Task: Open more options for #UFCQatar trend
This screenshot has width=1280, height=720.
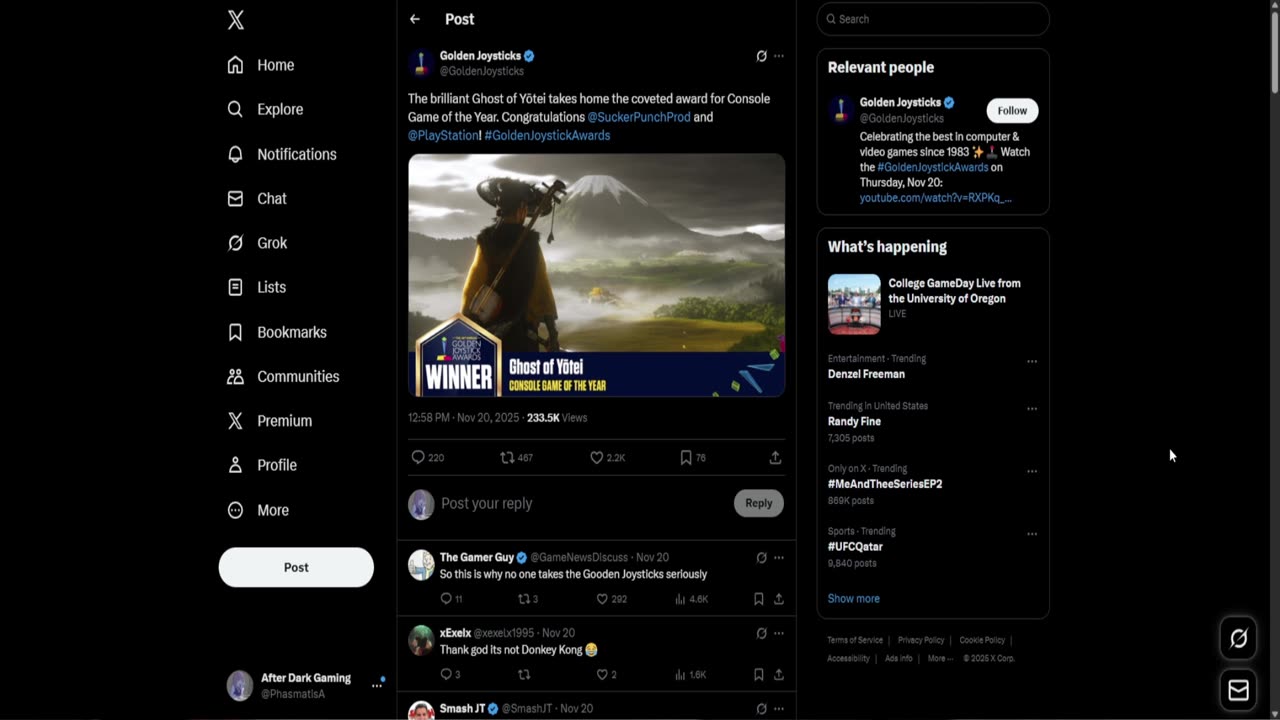Action: (x=1032, y=534)
